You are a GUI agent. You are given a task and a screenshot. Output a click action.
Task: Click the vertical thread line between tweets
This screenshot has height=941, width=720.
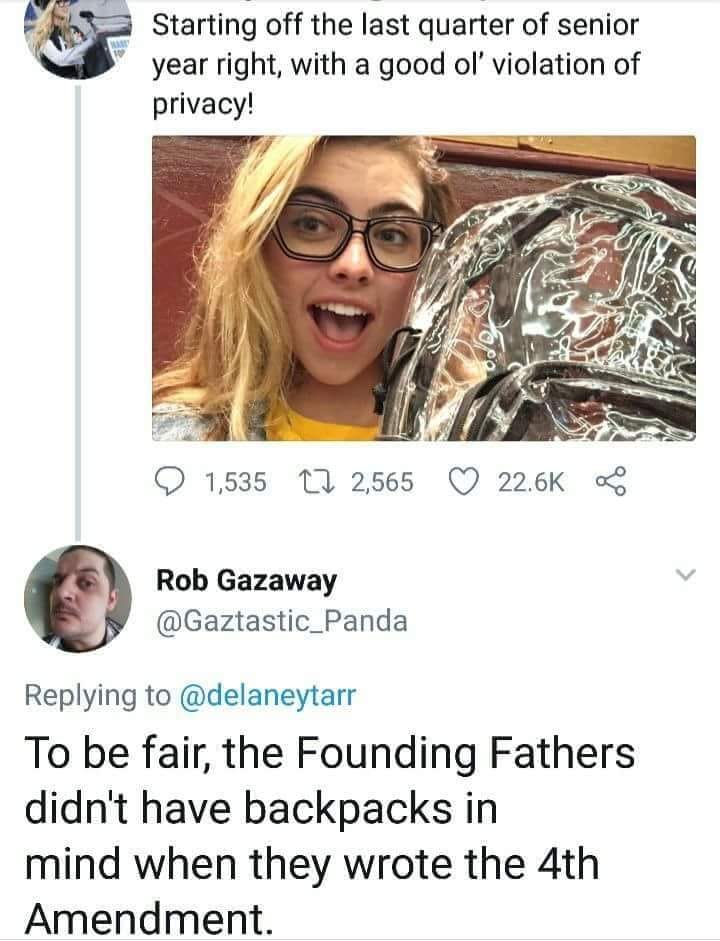(x=79, y=300)
